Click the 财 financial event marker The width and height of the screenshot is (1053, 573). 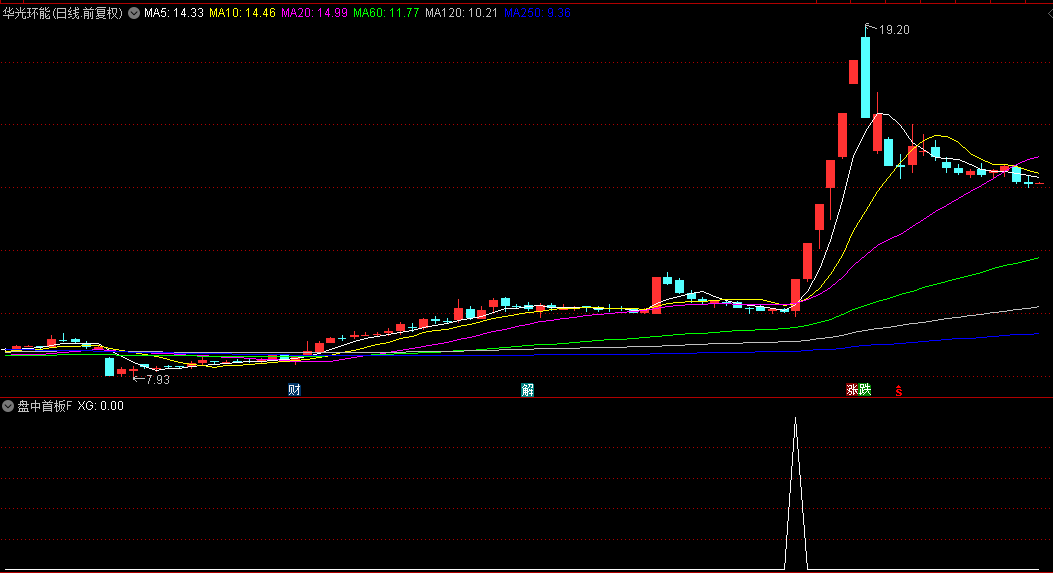294,390
